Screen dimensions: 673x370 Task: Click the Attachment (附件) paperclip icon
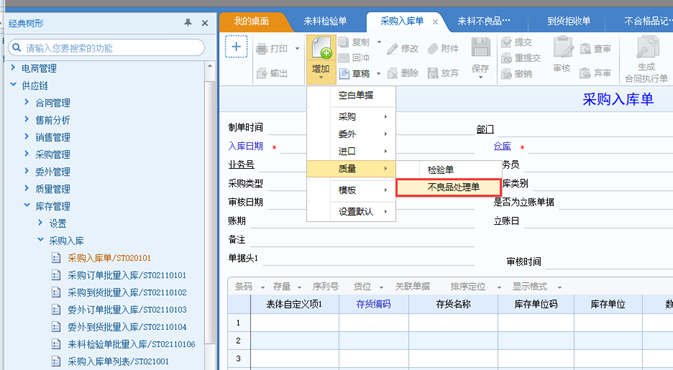[433, 49]
